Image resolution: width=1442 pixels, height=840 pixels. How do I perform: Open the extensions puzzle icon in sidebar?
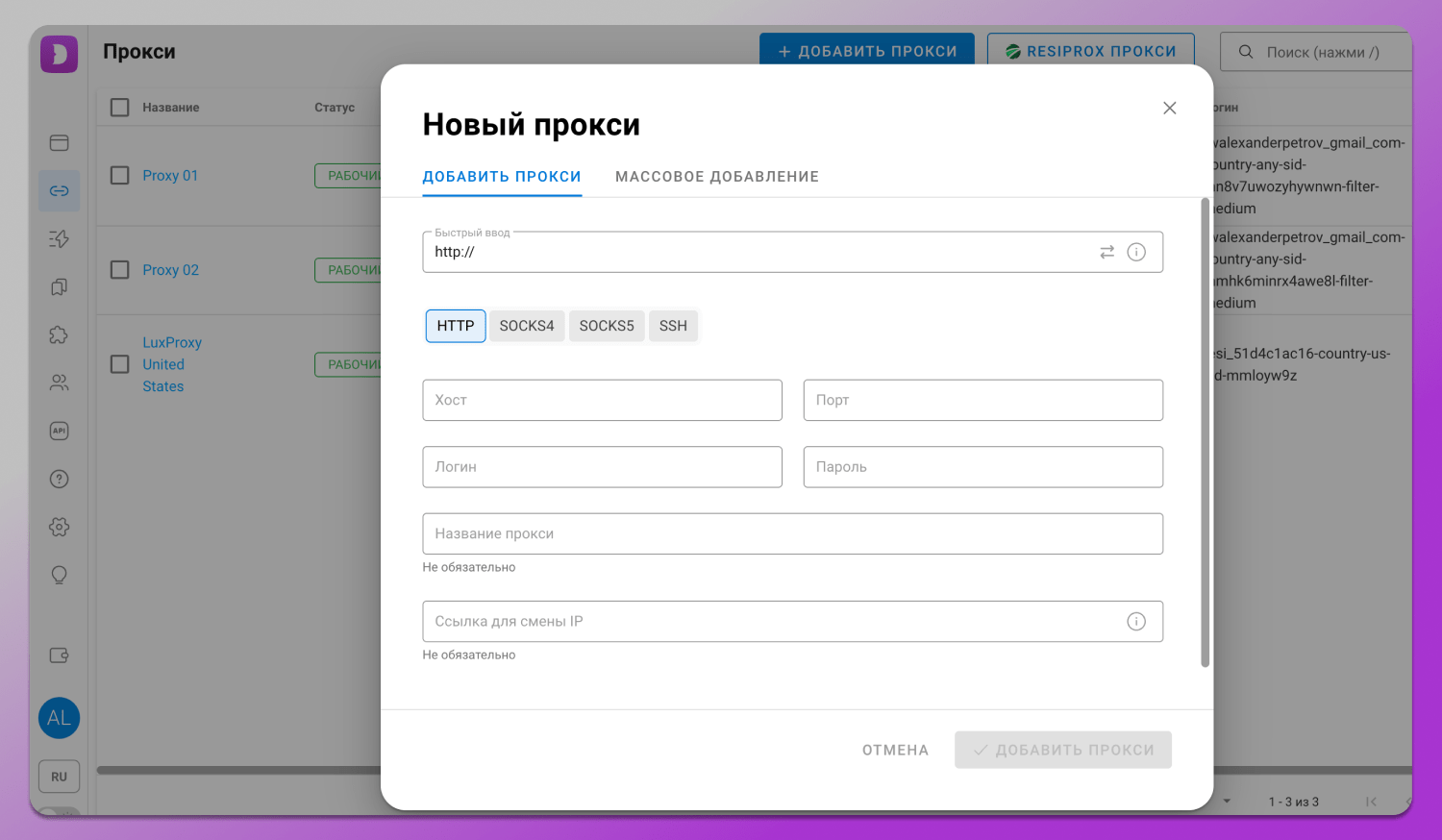coord(59,334)
